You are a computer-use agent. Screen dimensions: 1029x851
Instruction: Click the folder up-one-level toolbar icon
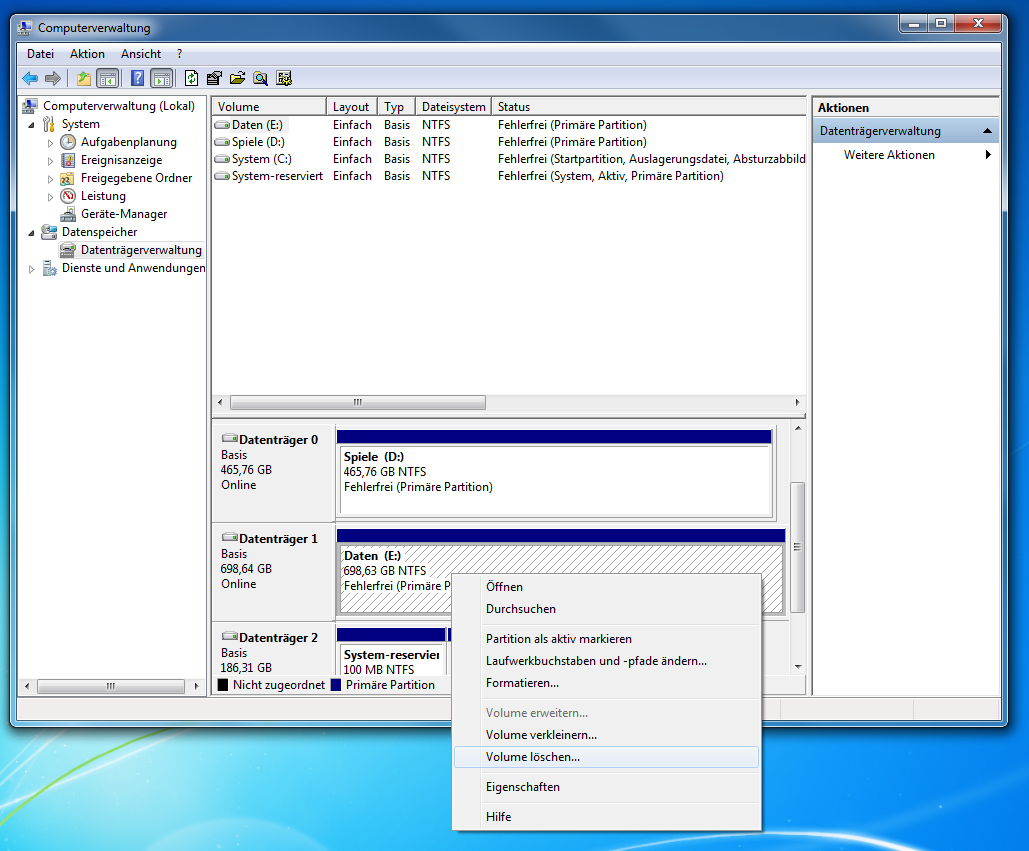(x=84, y=78)
